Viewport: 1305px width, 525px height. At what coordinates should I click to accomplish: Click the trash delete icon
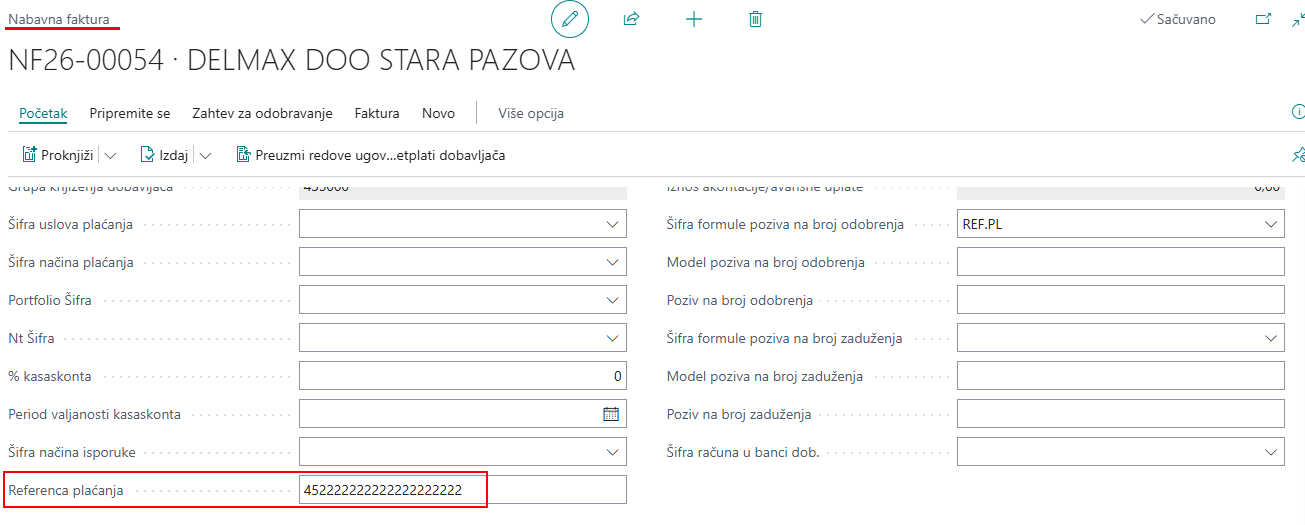(x=756, y=19)
